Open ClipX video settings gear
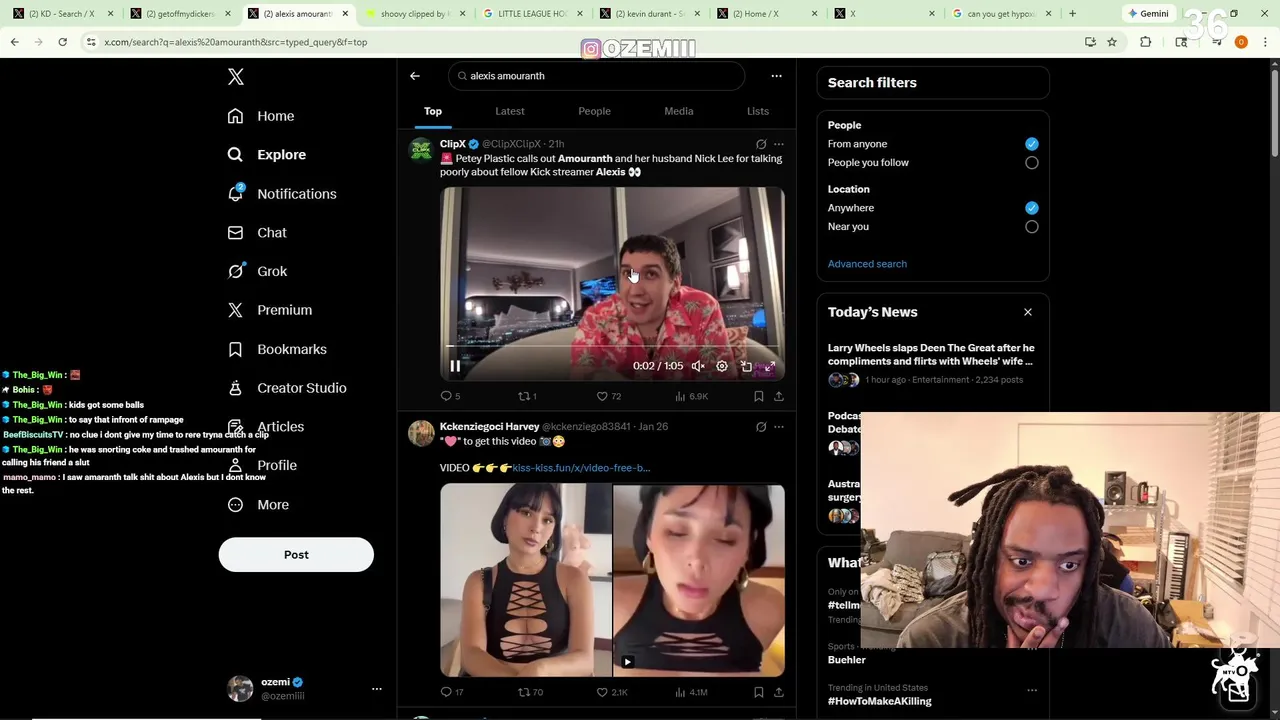 (x=722, y=366)
